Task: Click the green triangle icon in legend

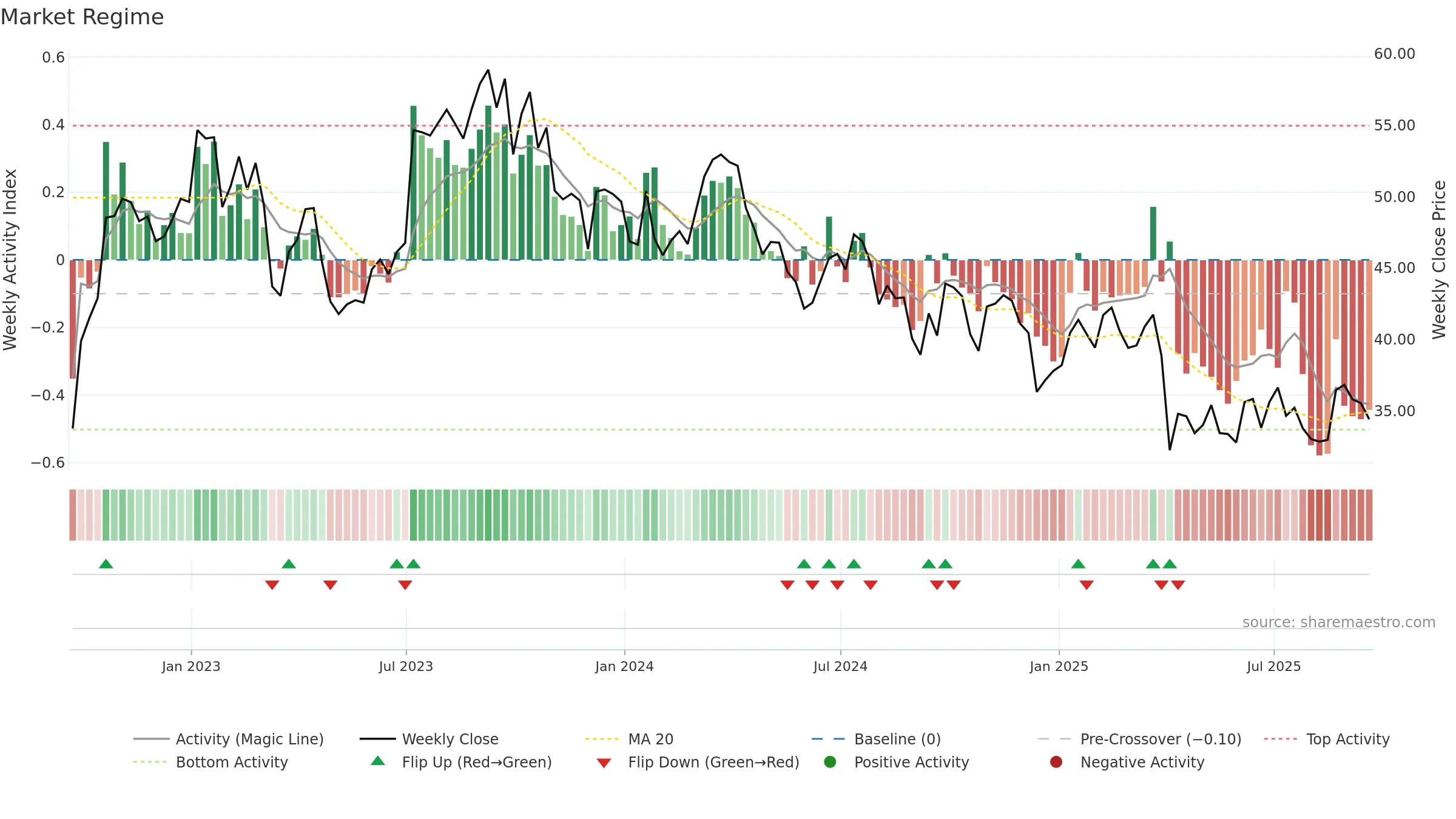Action: [377, 761]
